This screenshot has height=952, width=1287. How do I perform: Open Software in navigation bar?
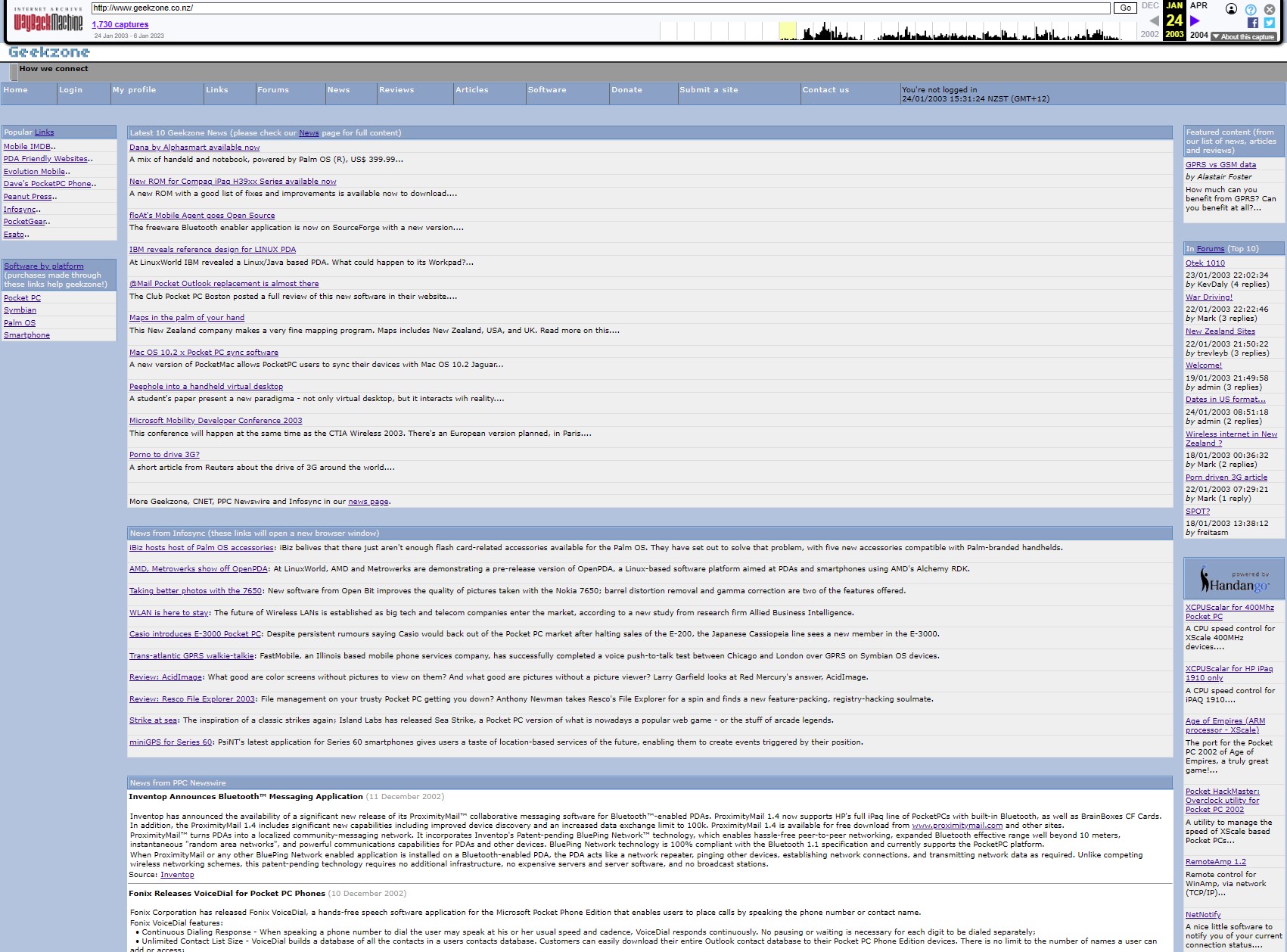[x=547, y=89]
